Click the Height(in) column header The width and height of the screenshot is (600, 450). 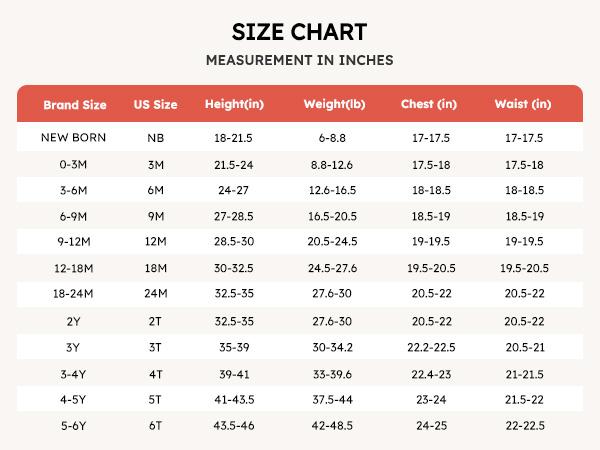point(233,104)
